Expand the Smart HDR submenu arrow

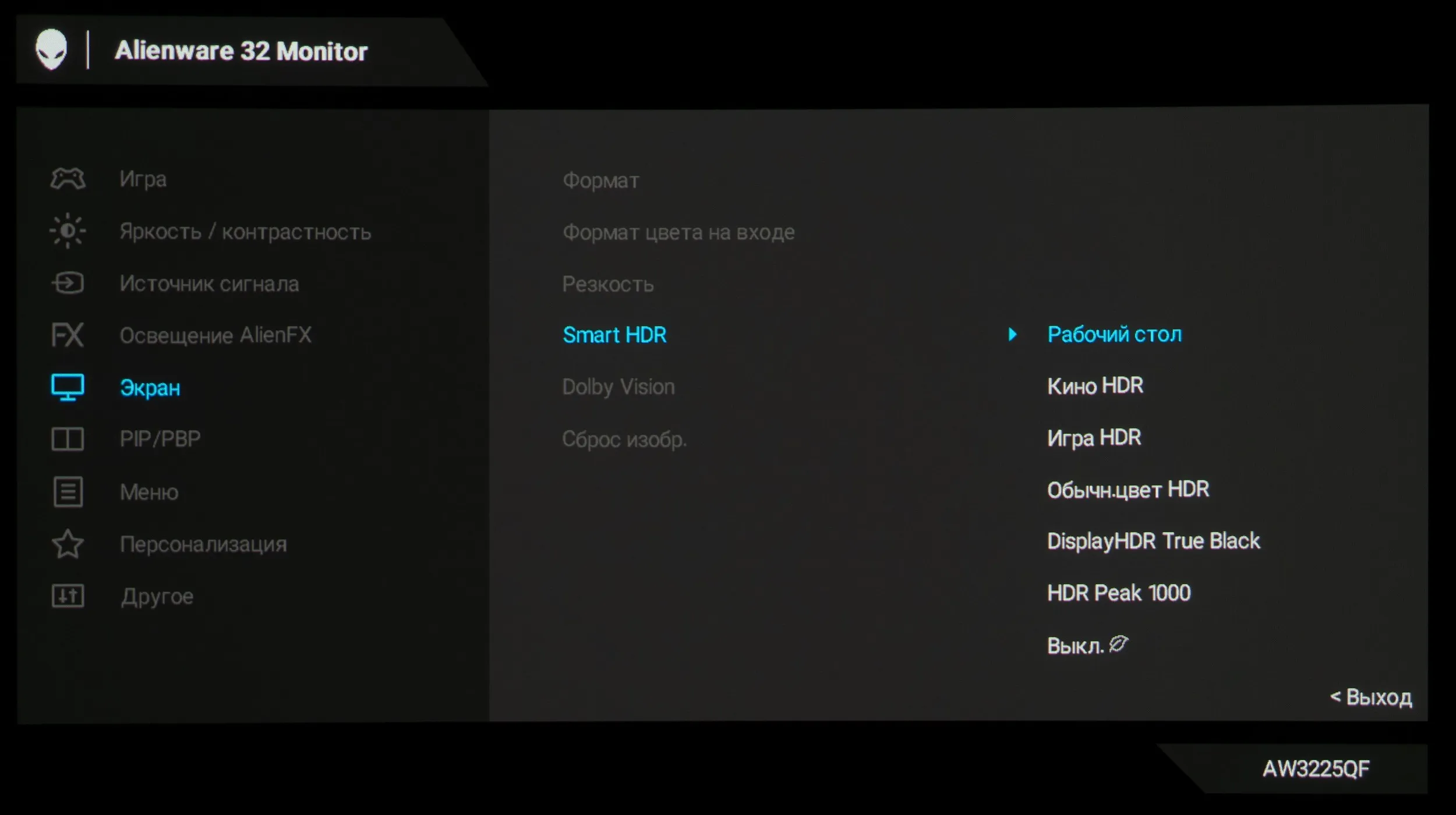1012,334
